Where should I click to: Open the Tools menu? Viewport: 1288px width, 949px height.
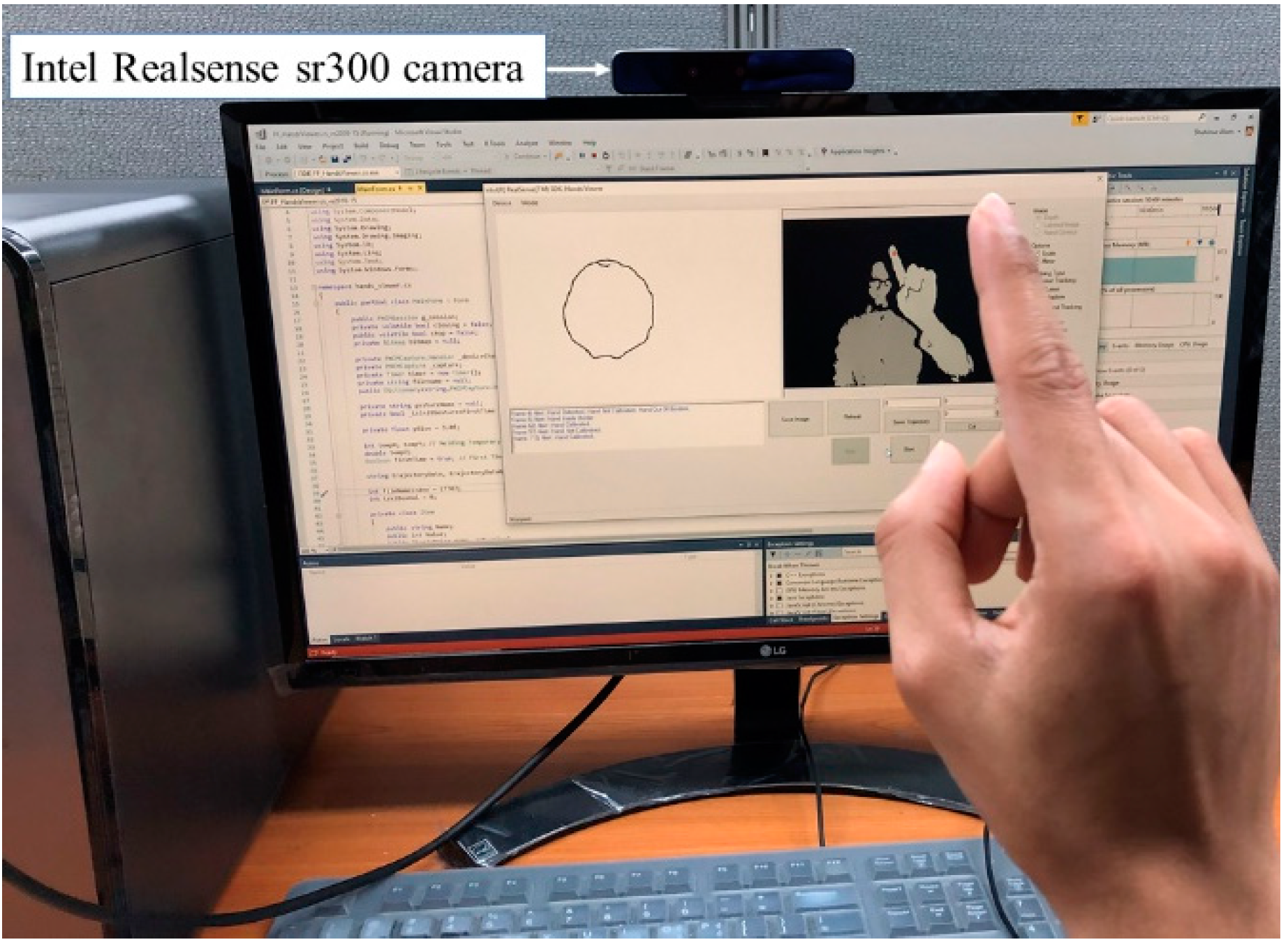click(x=444, y=144)
